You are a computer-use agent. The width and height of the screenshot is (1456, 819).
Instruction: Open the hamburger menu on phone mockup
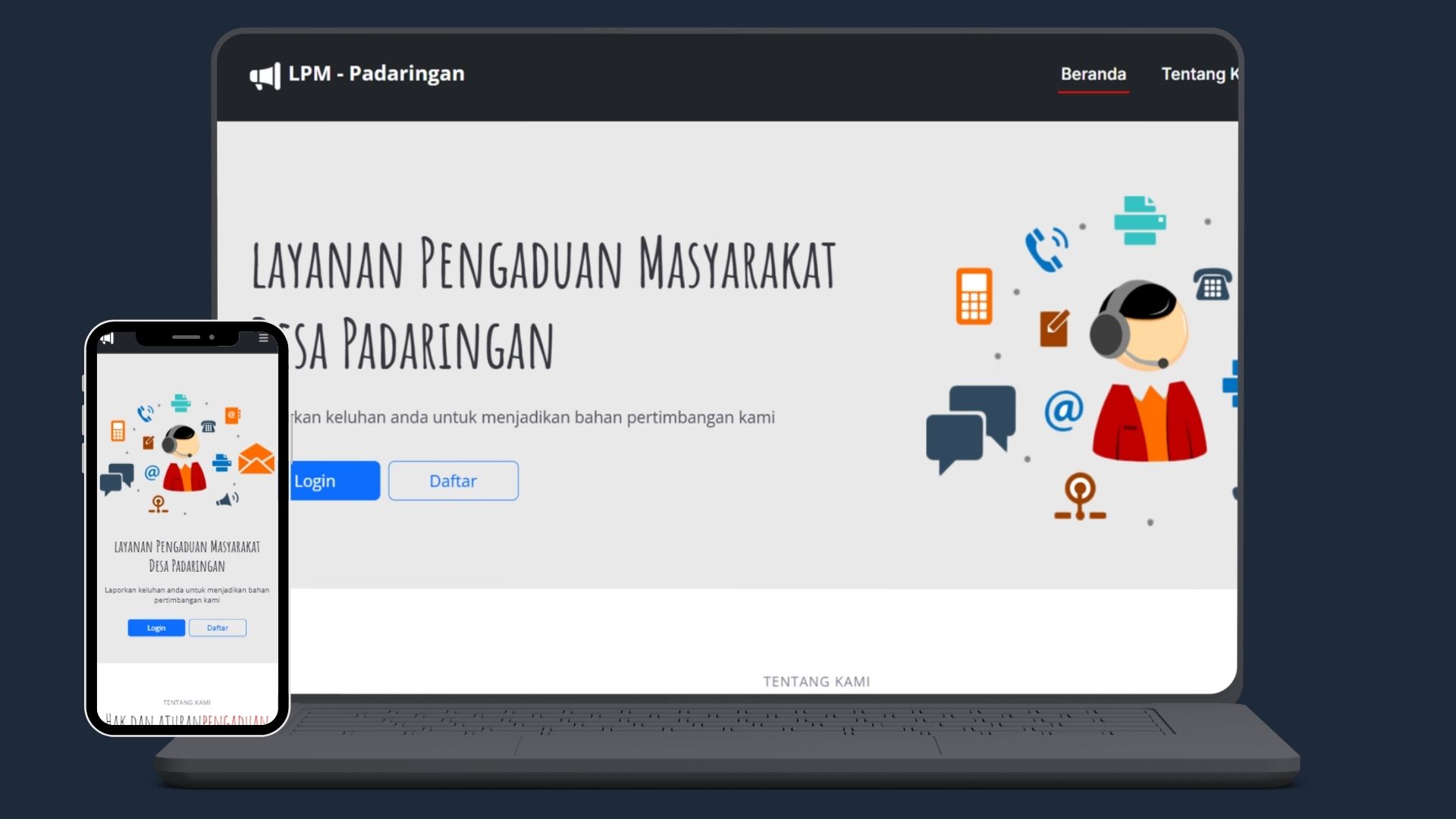(263, 338)
